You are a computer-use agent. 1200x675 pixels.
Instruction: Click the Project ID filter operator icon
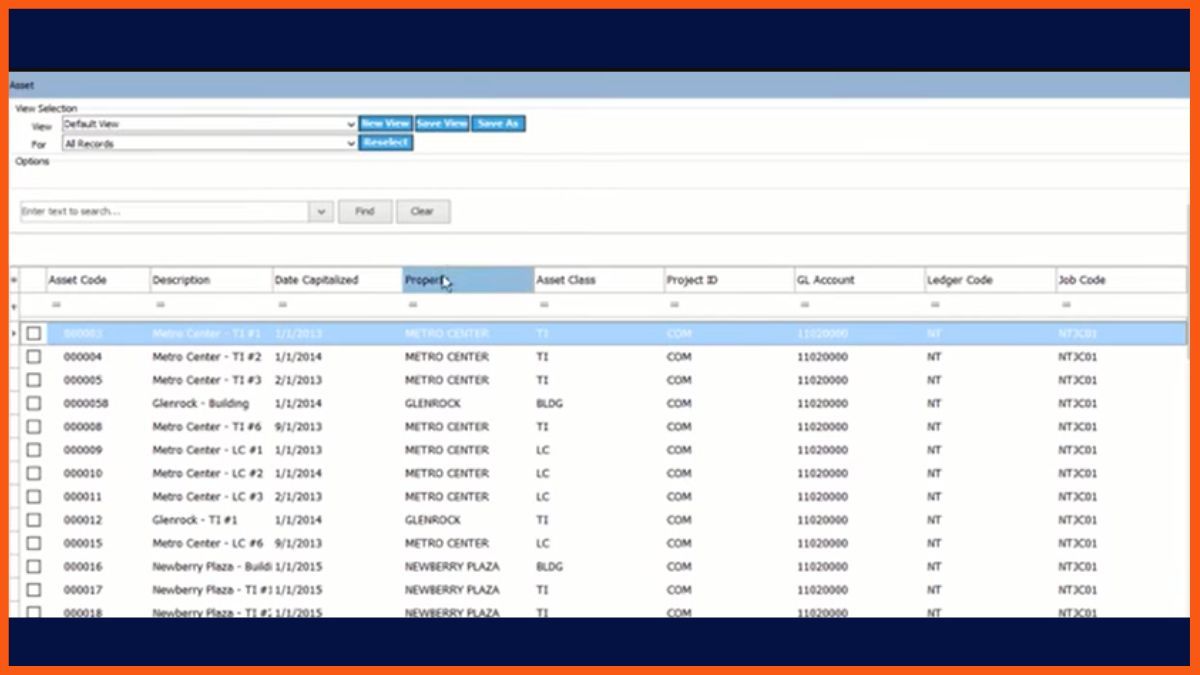tap(674, 304)
